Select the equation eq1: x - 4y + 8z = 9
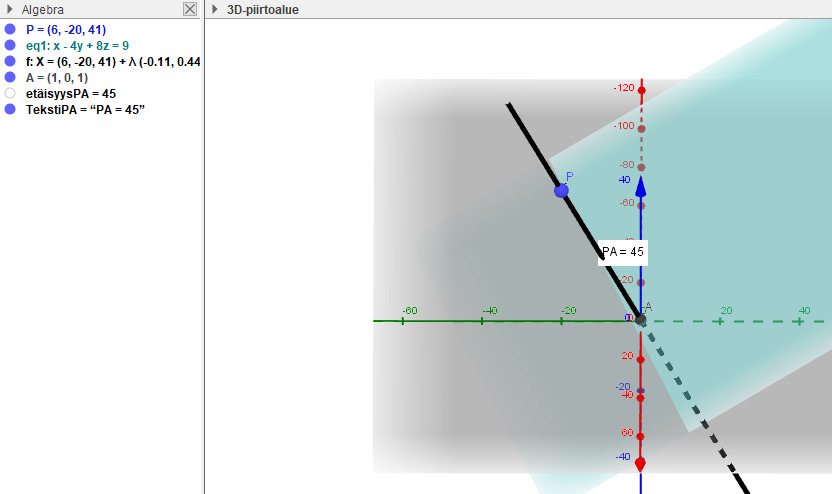Screen dimensions: 832x494 coord(77,46)
